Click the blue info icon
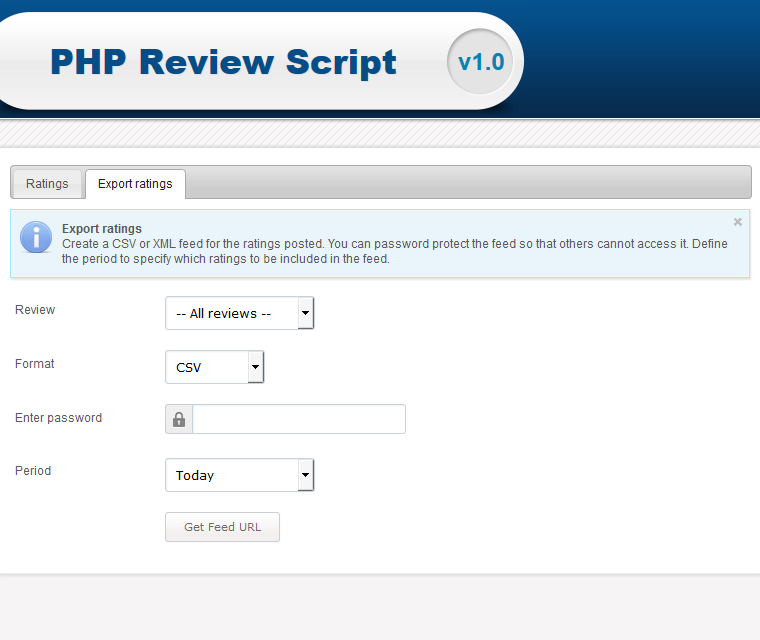This screenshot has width=760, height=640. [36, 237]
